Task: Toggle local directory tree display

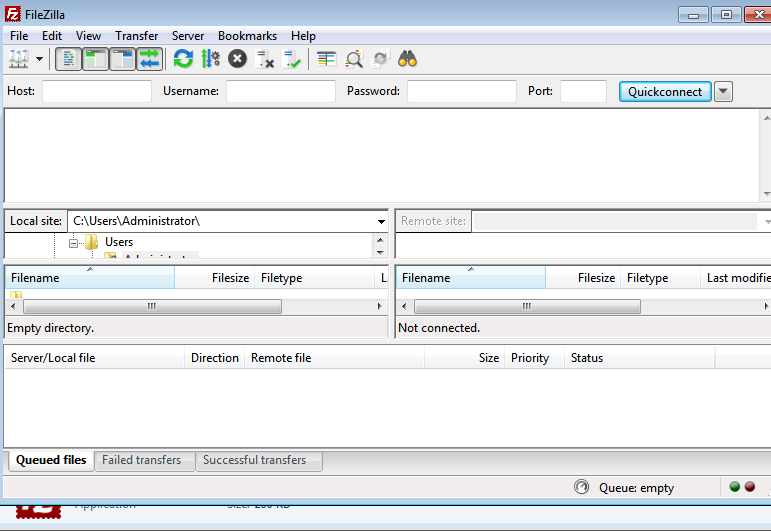Action: (95, 59)
